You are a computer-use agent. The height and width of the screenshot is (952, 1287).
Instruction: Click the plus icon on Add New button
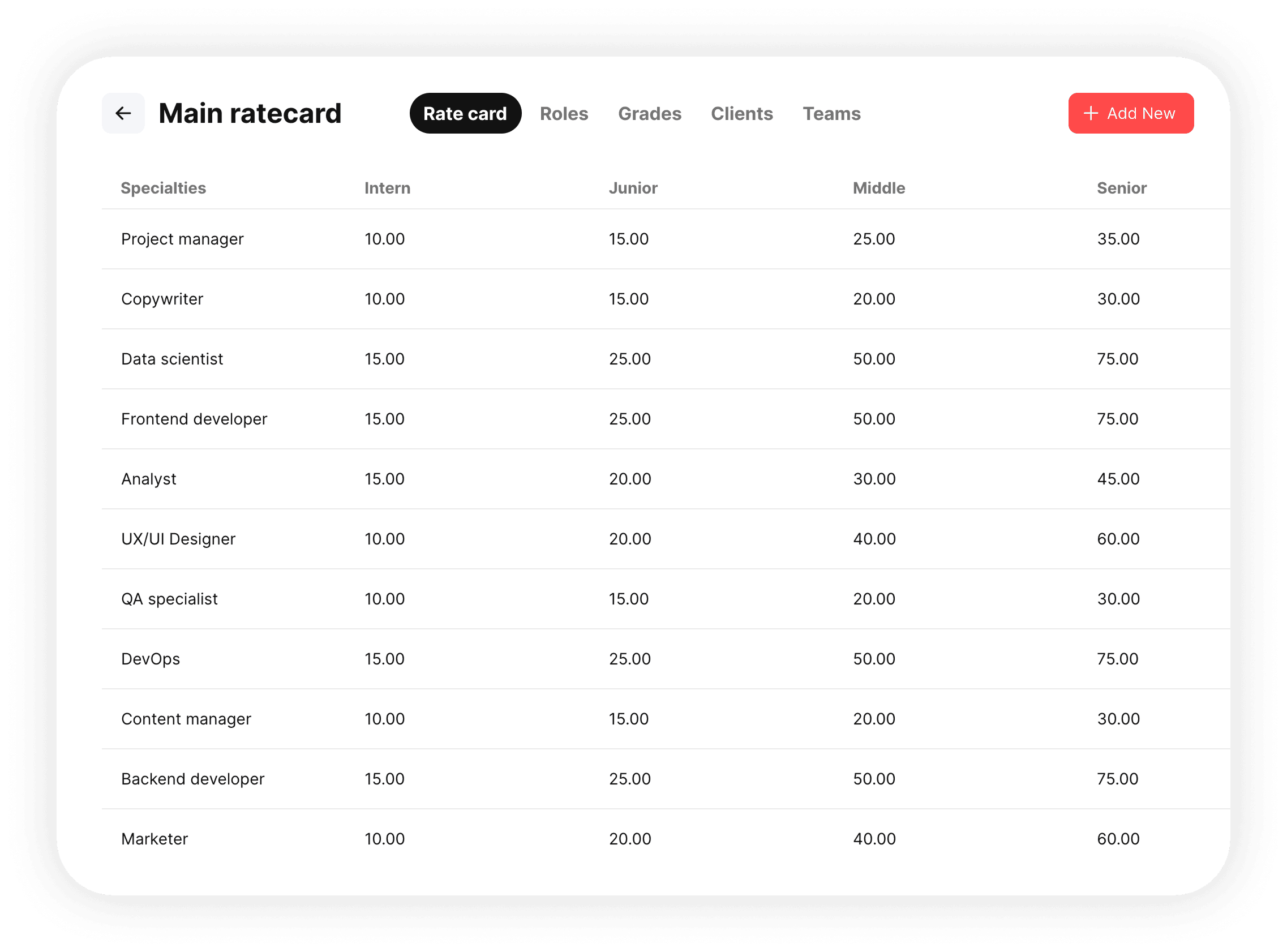pyautogui.click(x=1092, y=113)
